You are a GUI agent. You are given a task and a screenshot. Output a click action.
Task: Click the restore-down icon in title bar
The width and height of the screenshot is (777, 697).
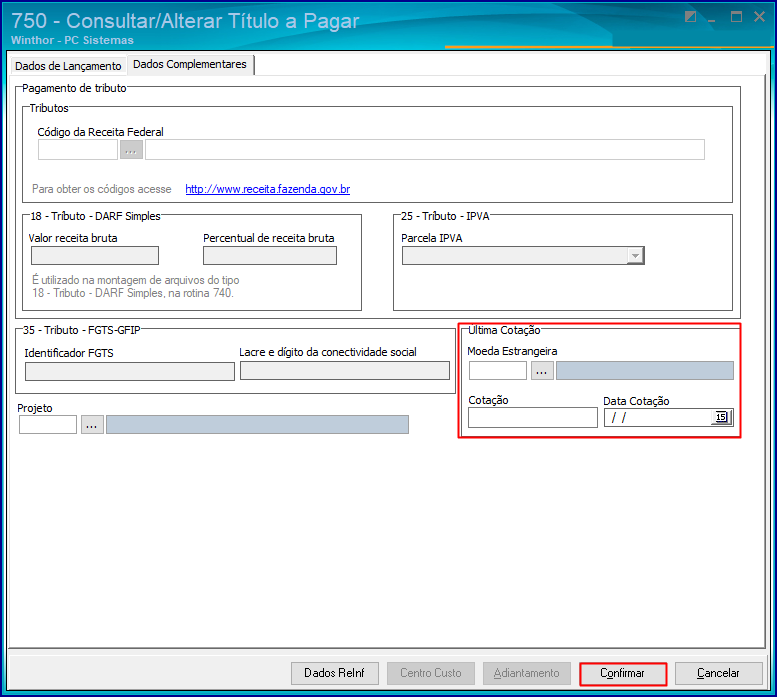coord(690,17)
